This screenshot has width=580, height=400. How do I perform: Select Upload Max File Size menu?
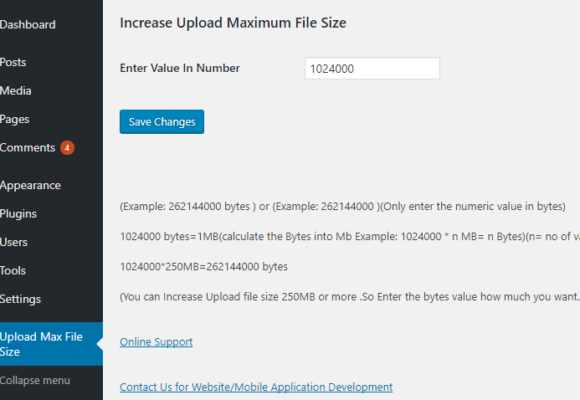point(41,344)
